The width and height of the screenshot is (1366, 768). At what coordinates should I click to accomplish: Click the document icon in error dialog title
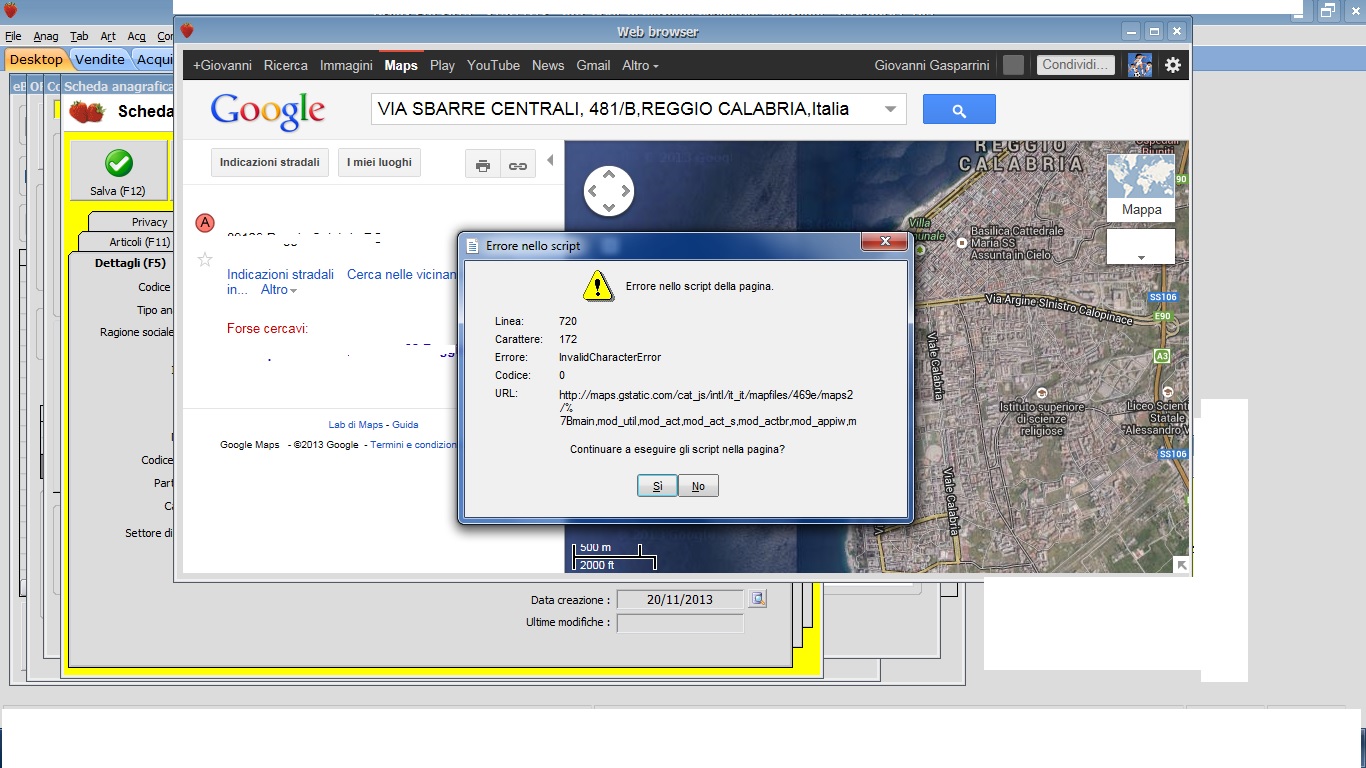(473, 245)
